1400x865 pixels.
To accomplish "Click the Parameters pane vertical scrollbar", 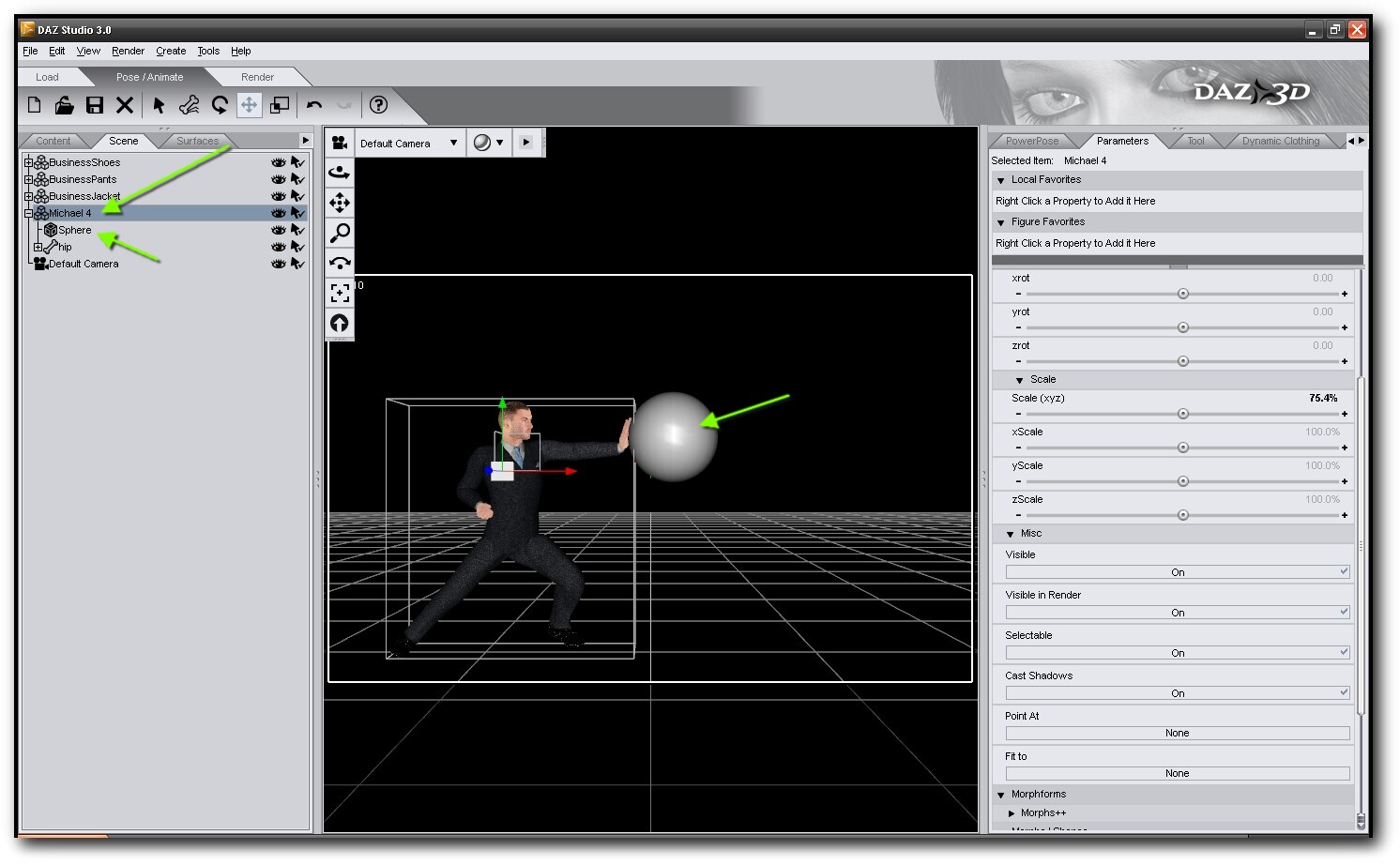I will [1361, 544].
